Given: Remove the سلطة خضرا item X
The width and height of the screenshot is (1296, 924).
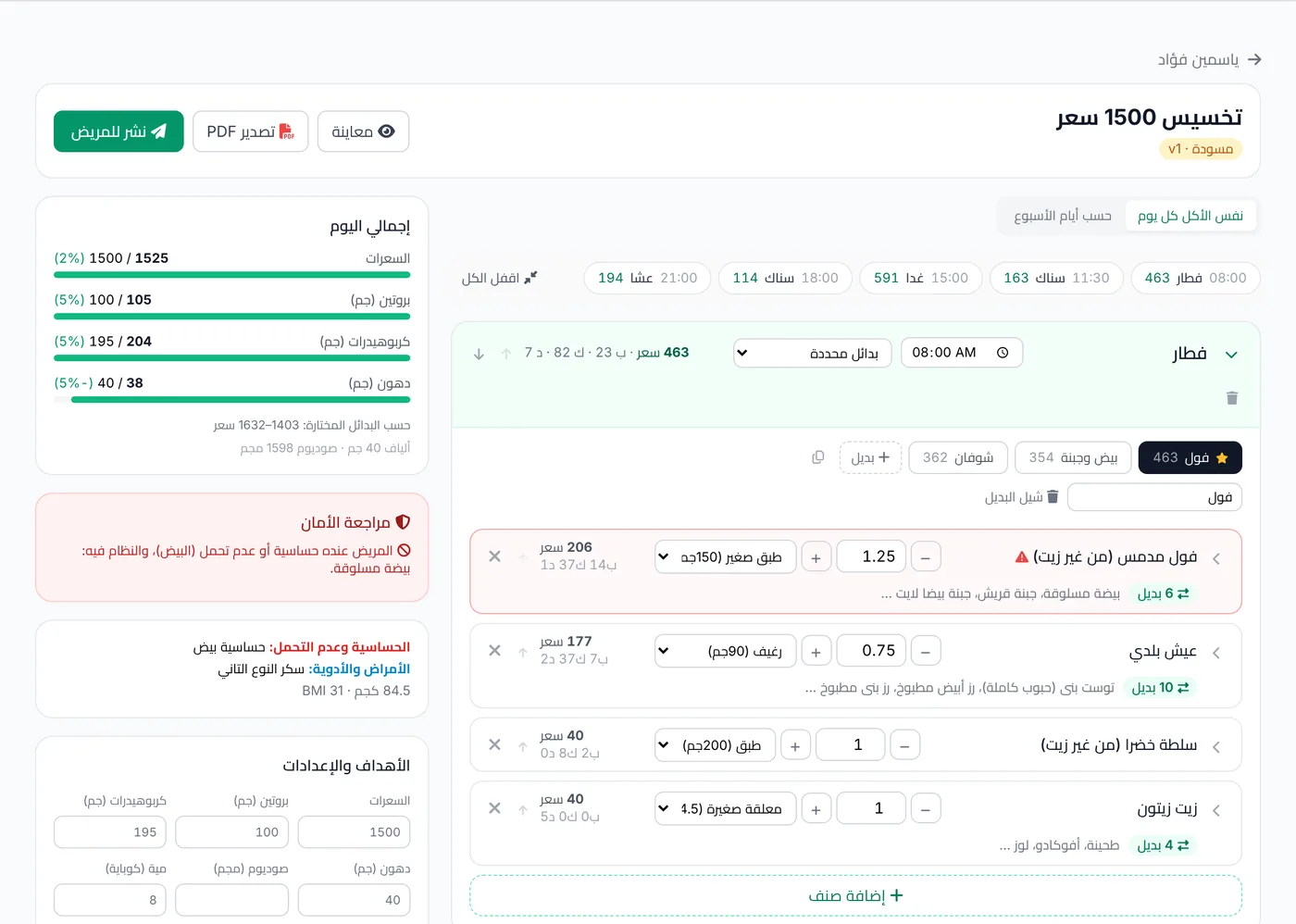Looking at the screenshot, I should (x=494, y=744).
